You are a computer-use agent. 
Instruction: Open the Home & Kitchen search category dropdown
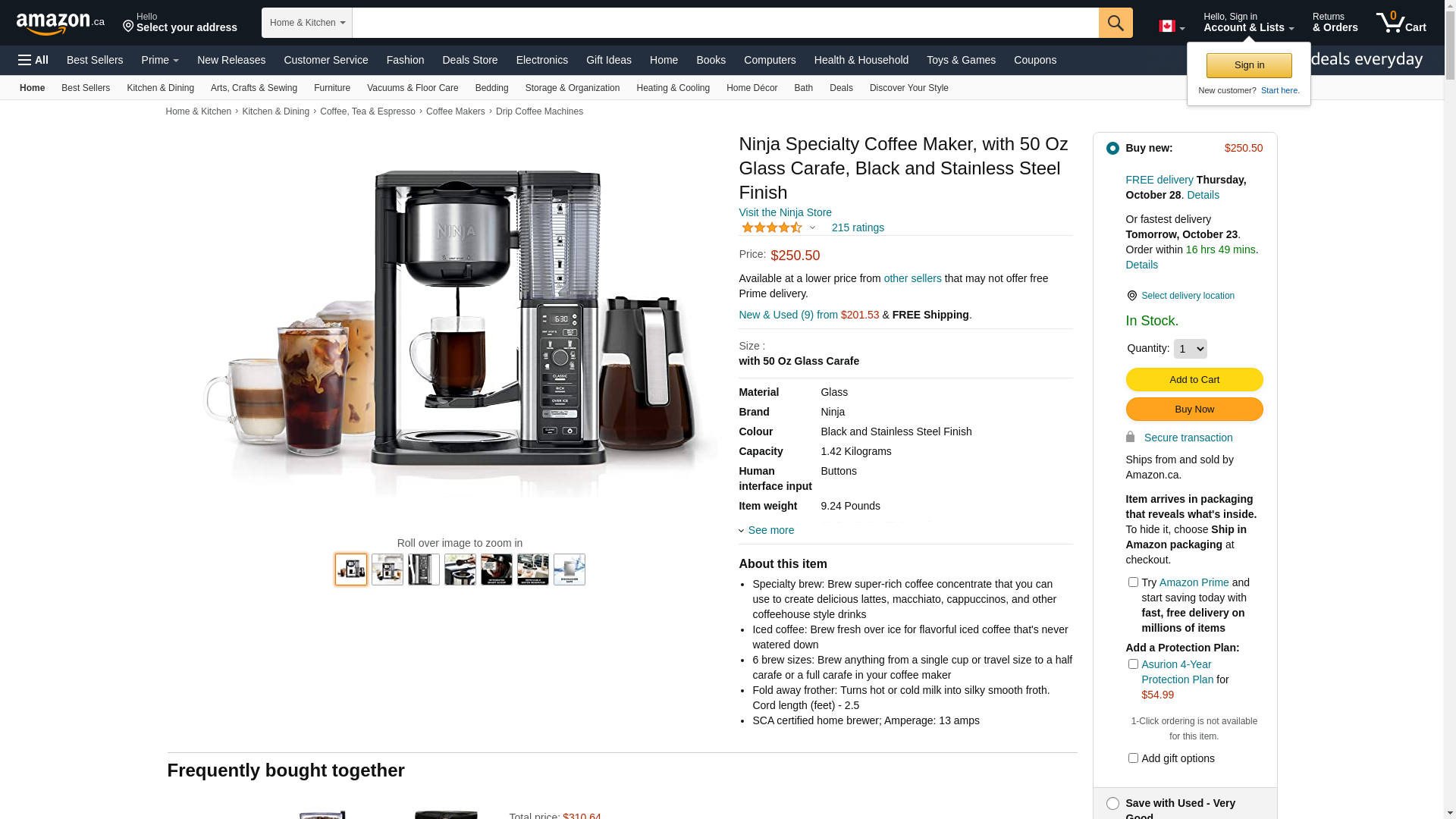tap(307, 23)
